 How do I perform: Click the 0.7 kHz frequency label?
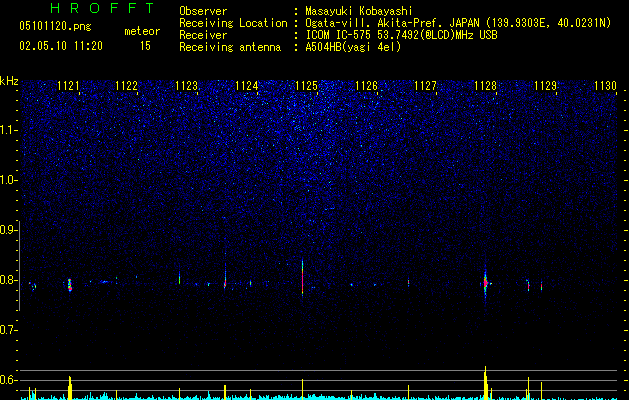8,330
